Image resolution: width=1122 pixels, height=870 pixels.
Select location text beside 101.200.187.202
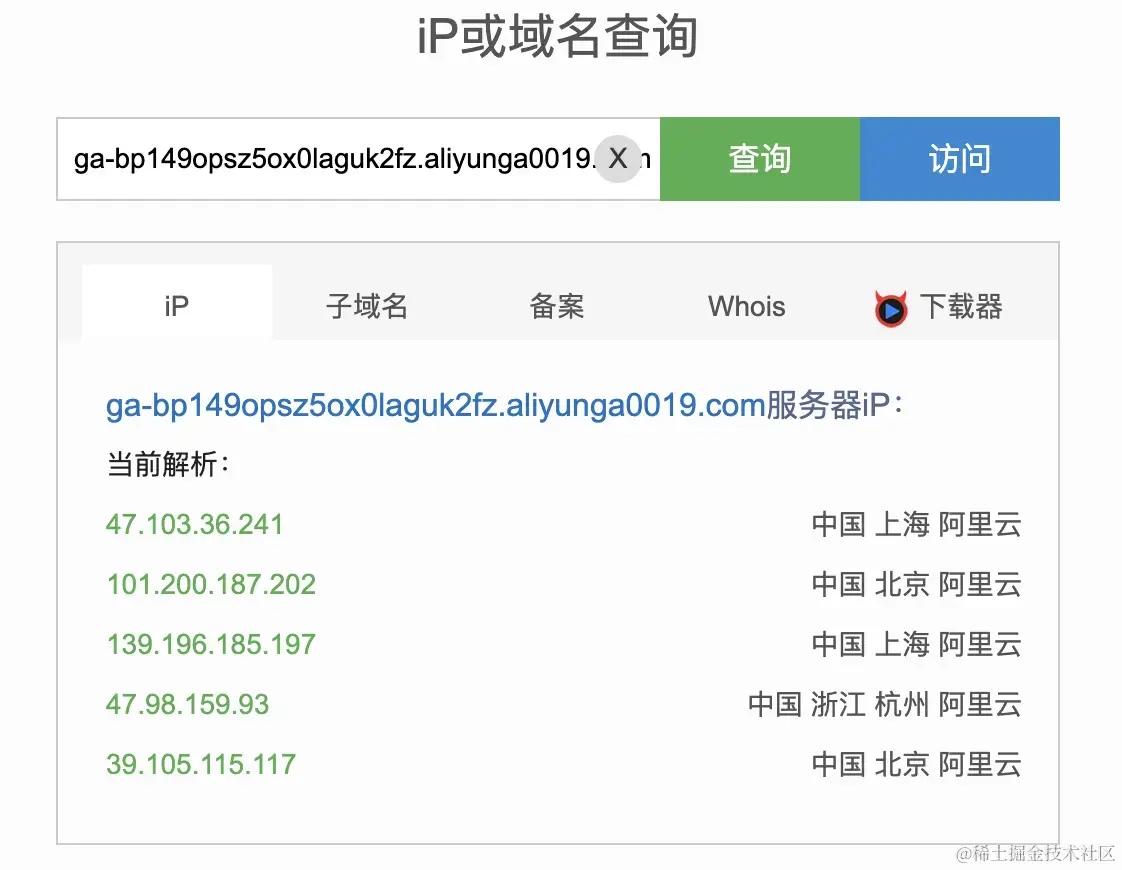point(916,585)
